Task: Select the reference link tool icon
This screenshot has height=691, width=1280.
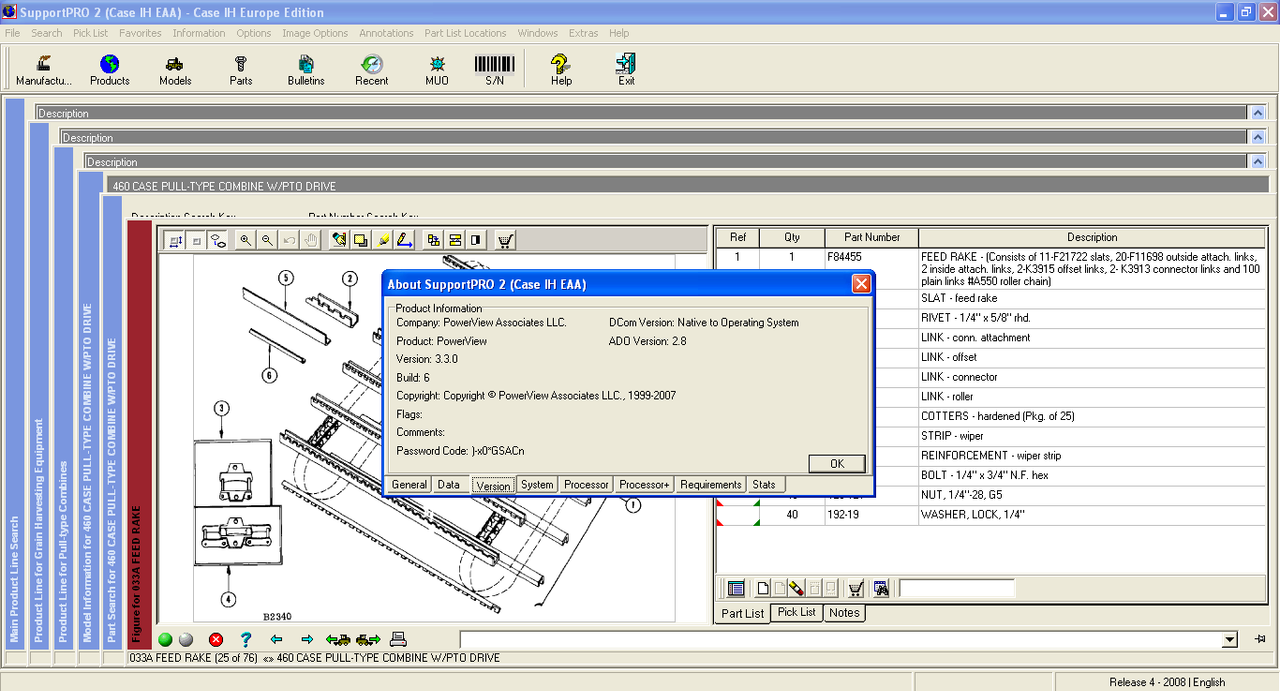Action: coord(218,240)
